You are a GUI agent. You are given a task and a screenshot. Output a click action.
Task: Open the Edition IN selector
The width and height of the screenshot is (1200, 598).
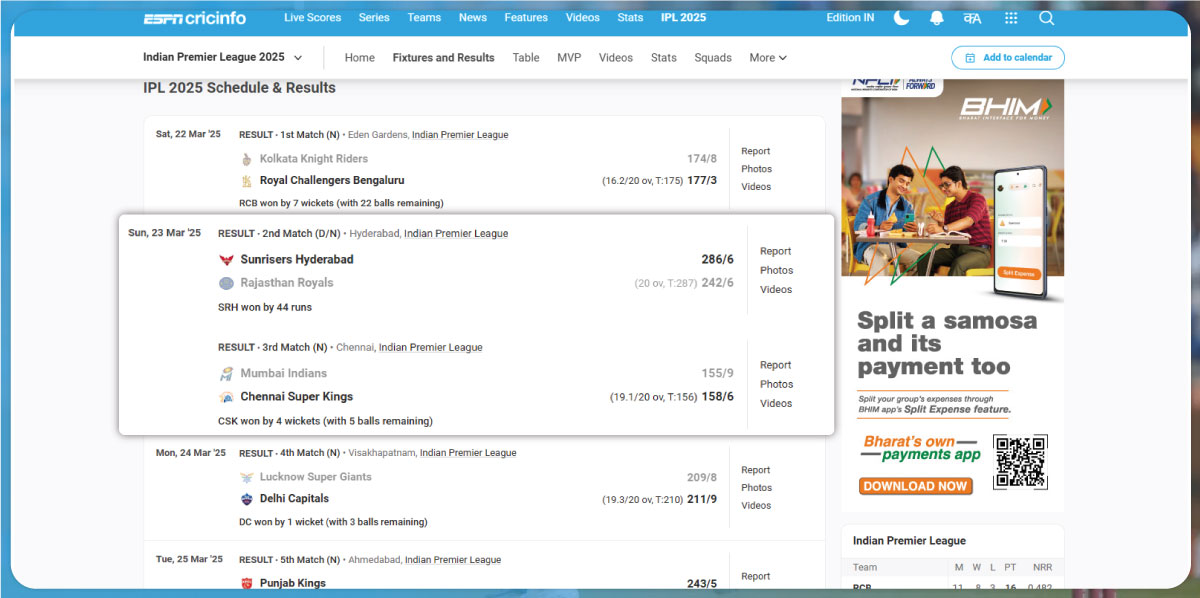[850, 18]
